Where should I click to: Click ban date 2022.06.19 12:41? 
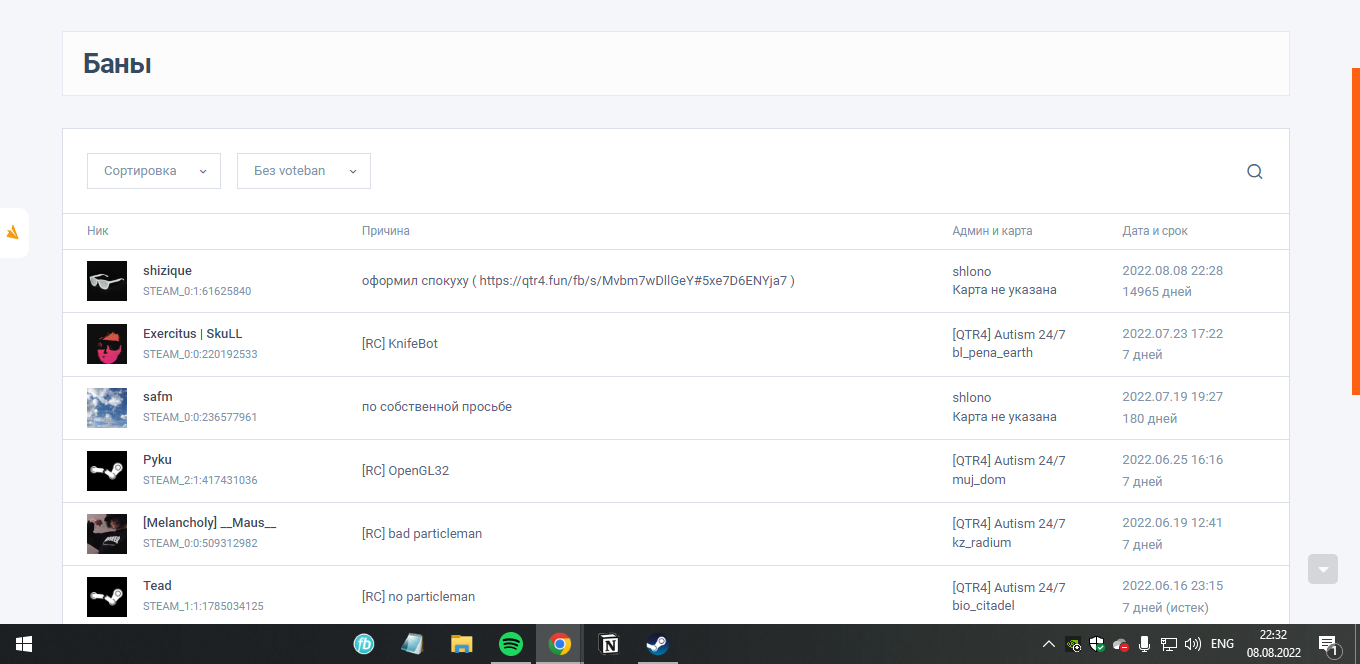click(1172, 523)
